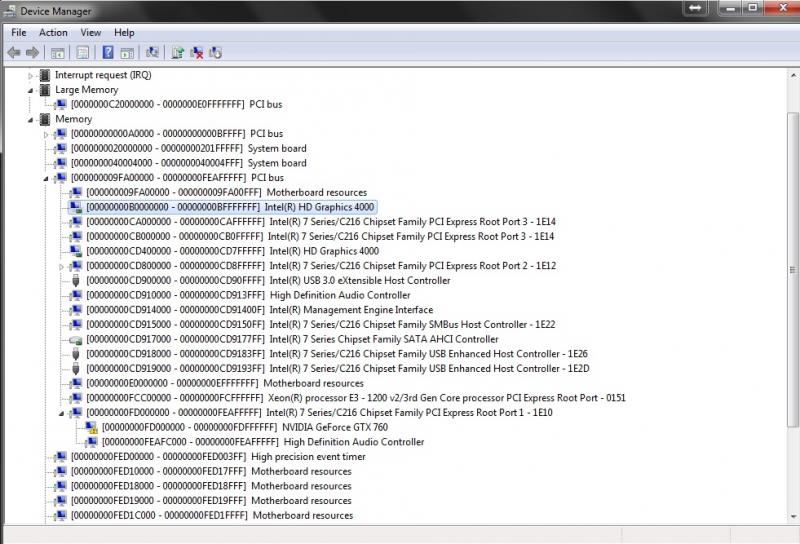Select High Definition Audio Controller at FEAFC000
Screen dimensions: 800x544
pos(263,442)
